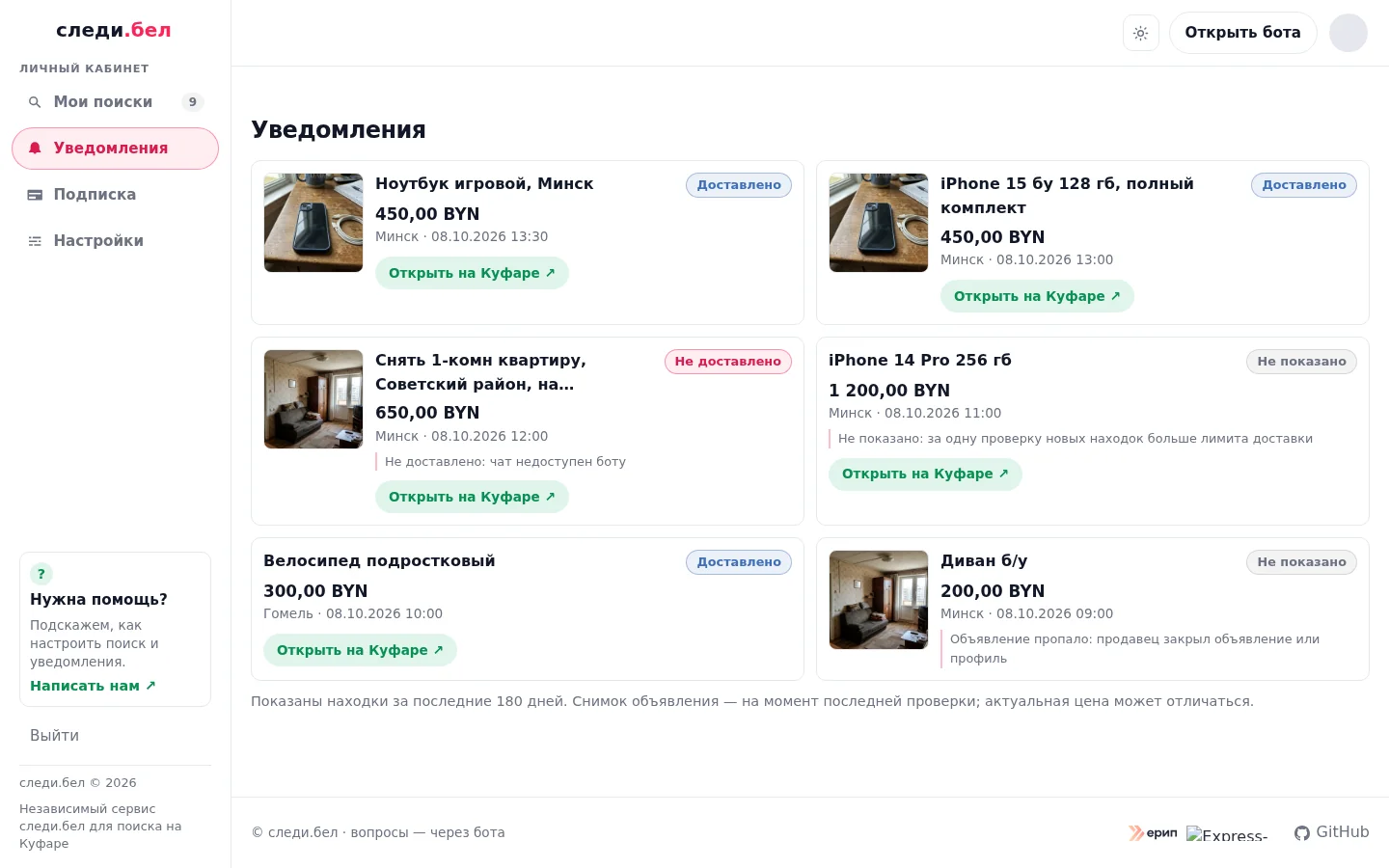Click the Не доставлено status badge
This screenshot has height=868, width=1389.
(728, 362)
